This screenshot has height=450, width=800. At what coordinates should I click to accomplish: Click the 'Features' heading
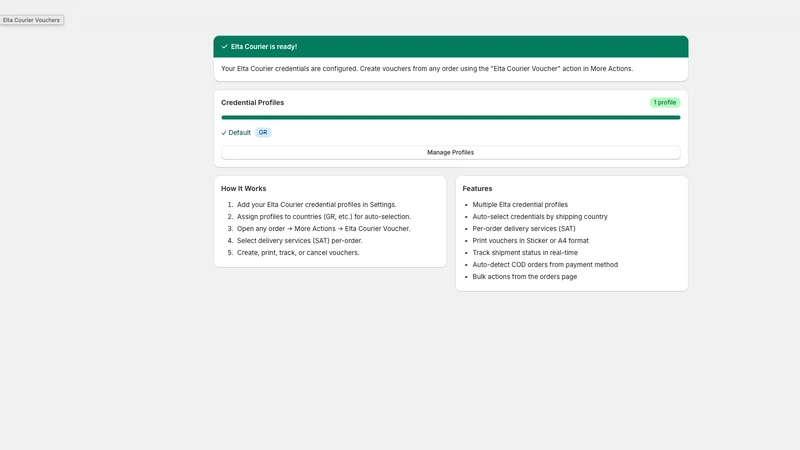(477, 189)
